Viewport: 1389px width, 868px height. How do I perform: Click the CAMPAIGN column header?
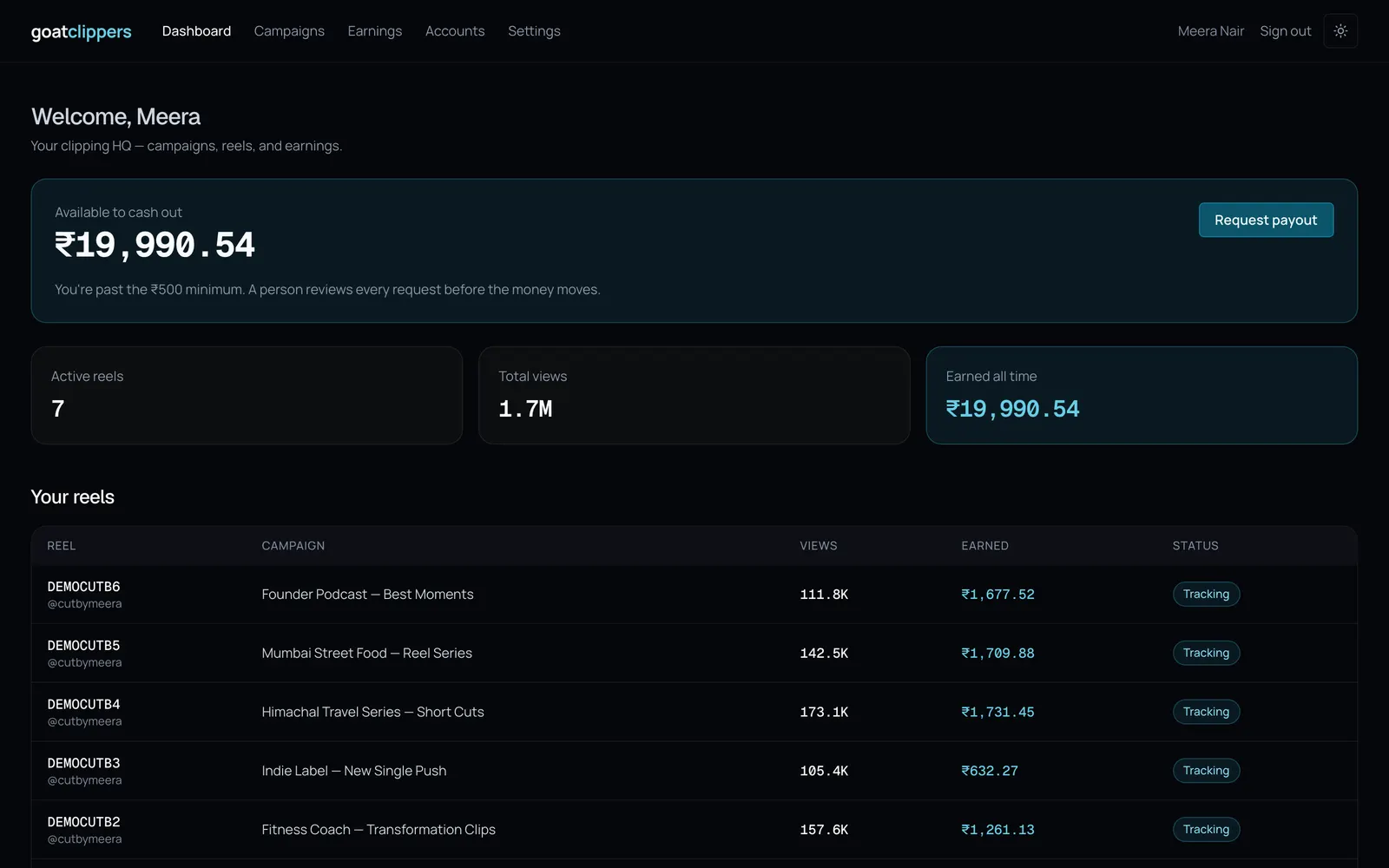point(293,546)
